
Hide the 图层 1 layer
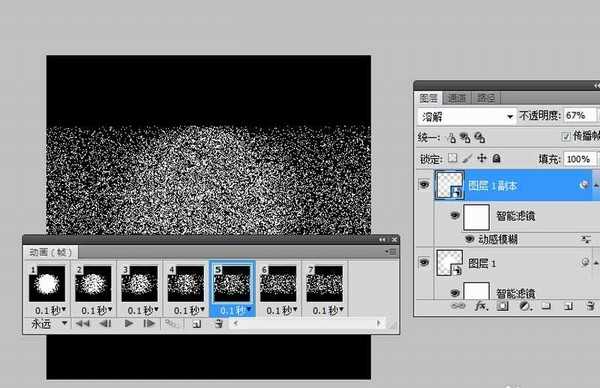[424, 262]
